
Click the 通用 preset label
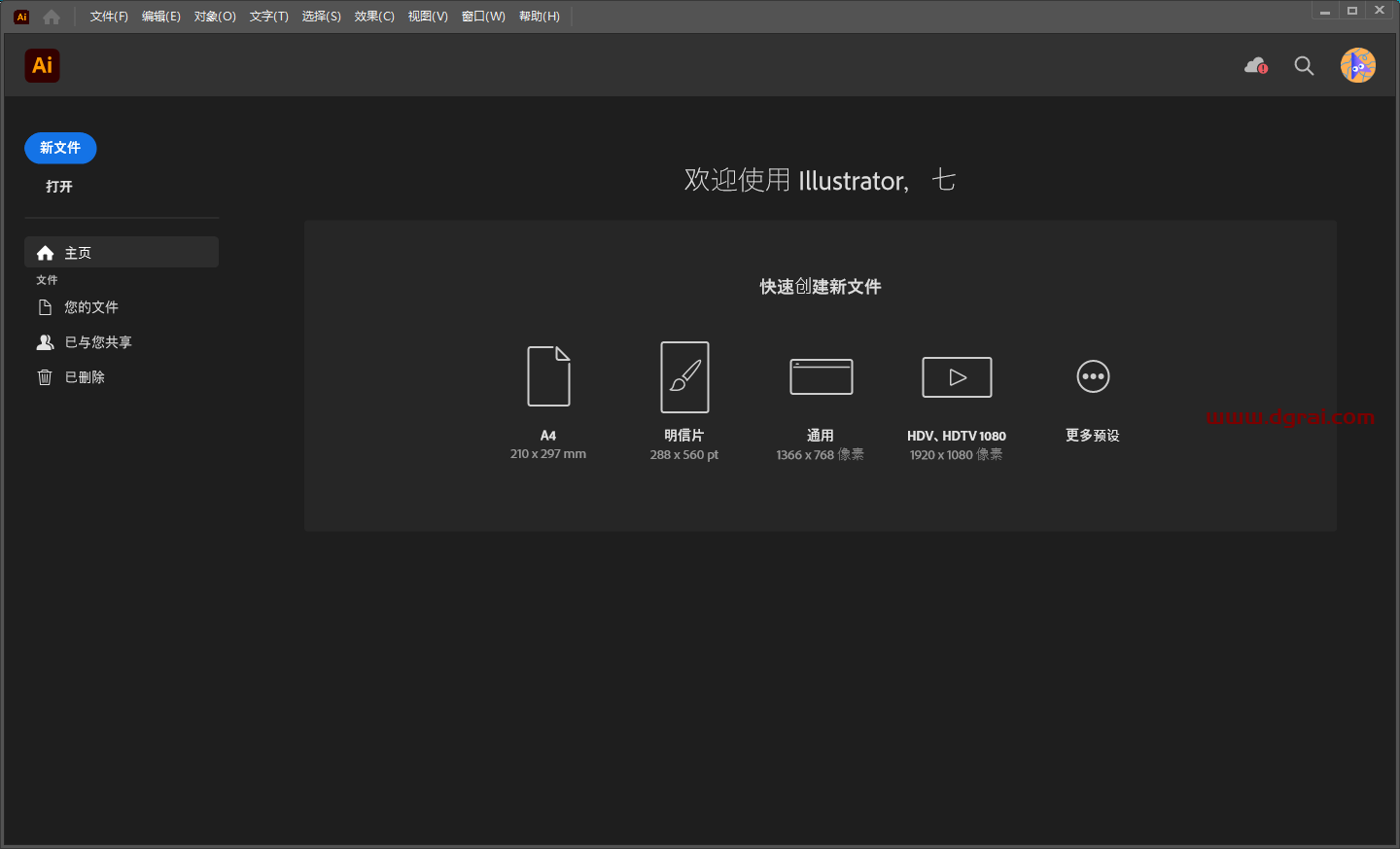click(821, 436)
